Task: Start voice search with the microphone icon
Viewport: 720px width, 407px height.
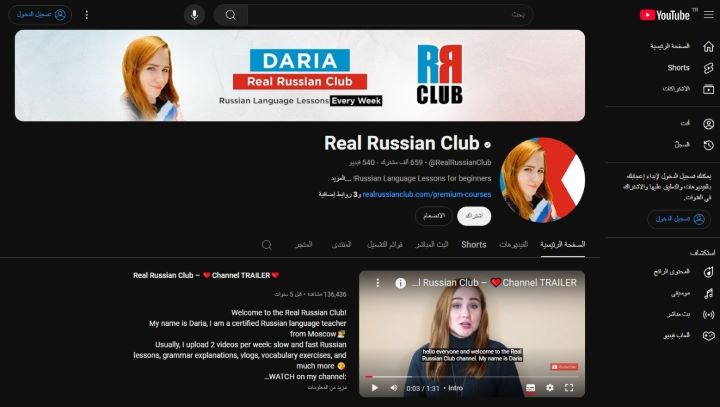Action: click(x=194, y=15)
